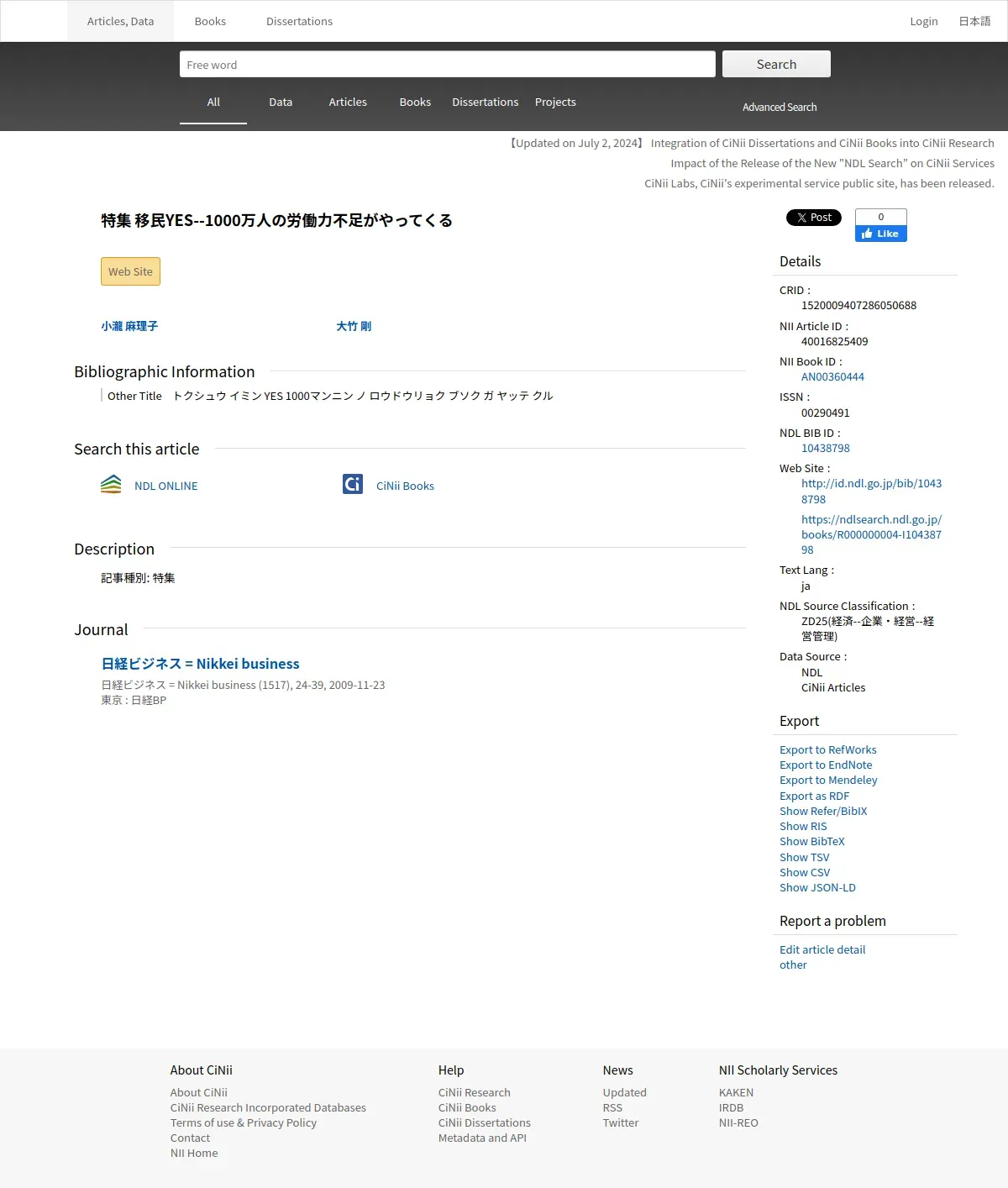Click Edit article detail
This screenshot has width=1008, height=1188.
822,950
